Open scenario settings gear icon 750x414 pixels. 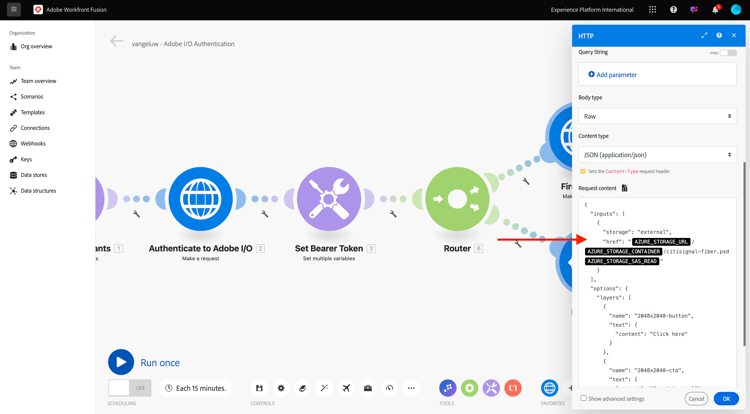click(281, 388)
